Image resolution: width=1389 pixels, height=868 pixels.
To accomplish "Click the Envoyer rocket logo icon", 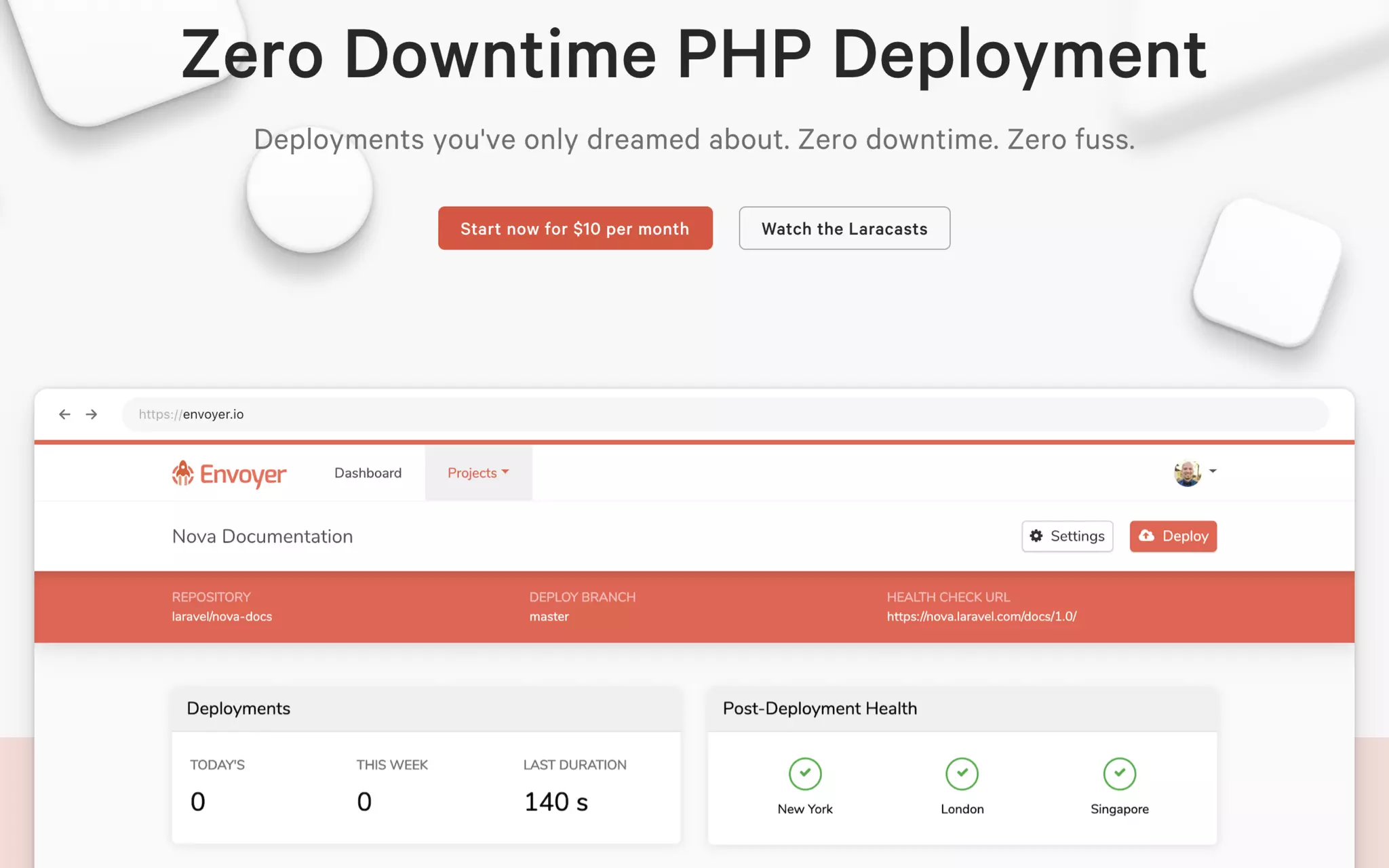I will 182,473.
